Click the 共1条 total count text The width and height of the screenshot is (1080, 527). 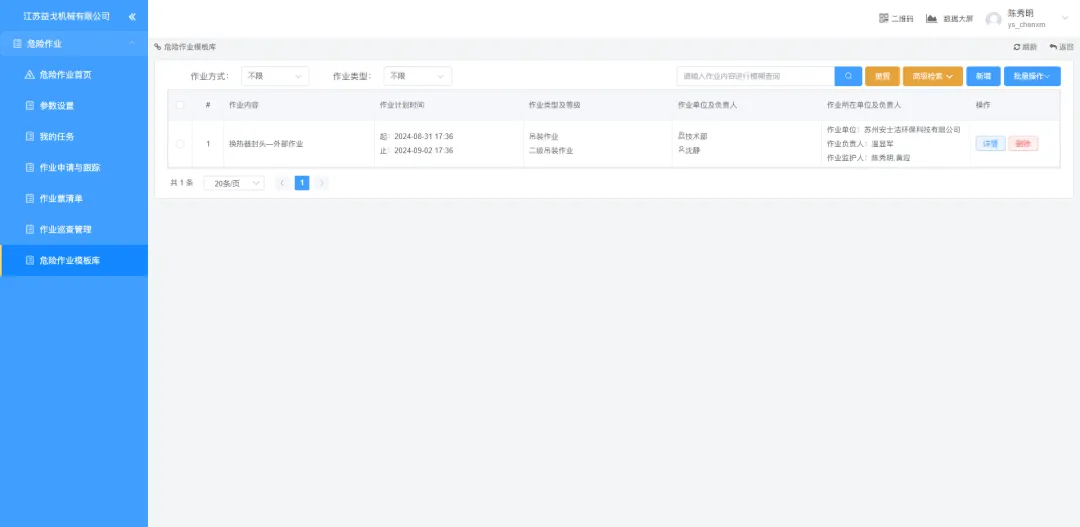point(182,183)
